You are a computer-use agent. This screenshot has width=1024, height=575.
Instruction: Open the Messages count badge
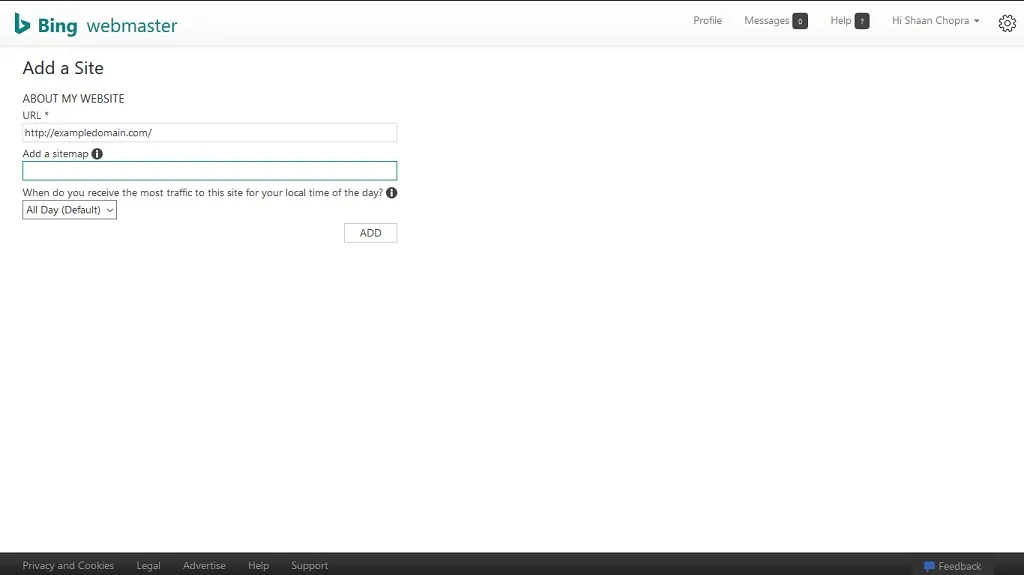click(800, 21)
